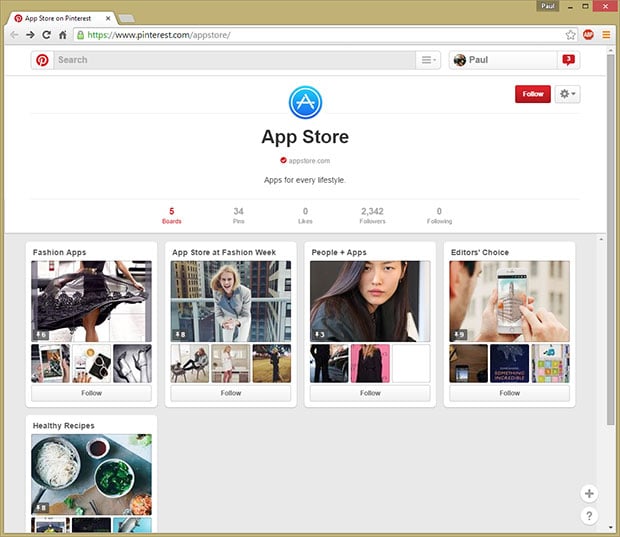Viewport: 620px width, 537px height.
Task: Open People + Apps cover image
Action: tap(370, 301)
